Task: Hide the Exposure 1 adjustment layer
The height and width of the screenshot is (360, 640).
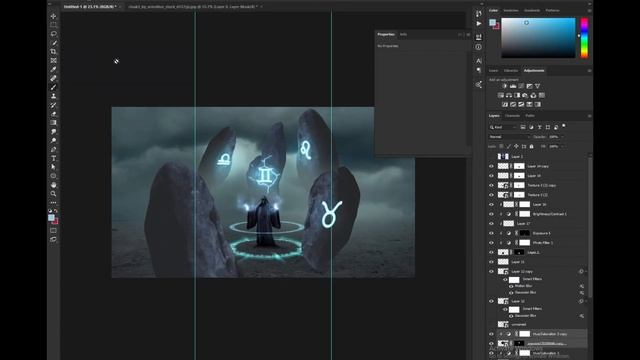Action: pyautogui.click(x=491, y=233)
